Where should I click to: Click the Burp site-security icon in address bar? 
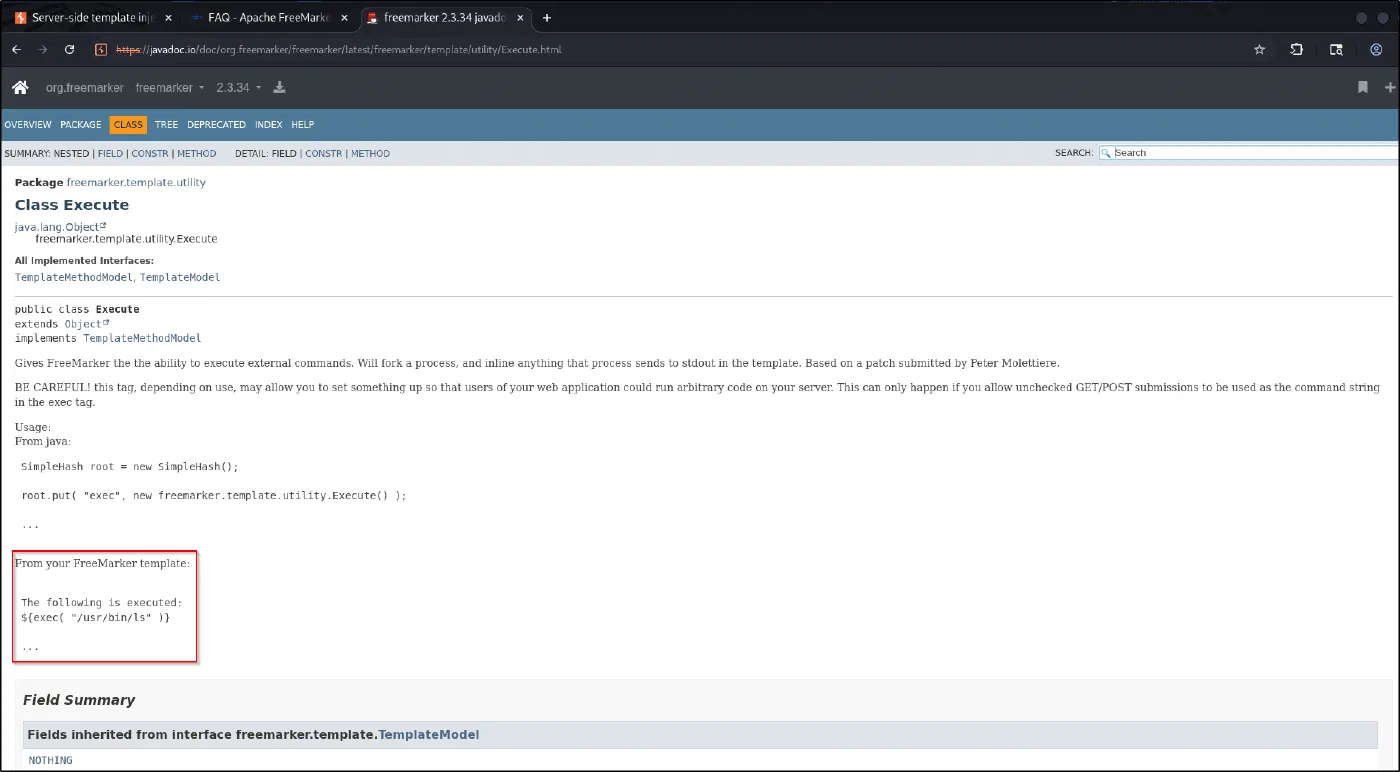pos(100,49)
